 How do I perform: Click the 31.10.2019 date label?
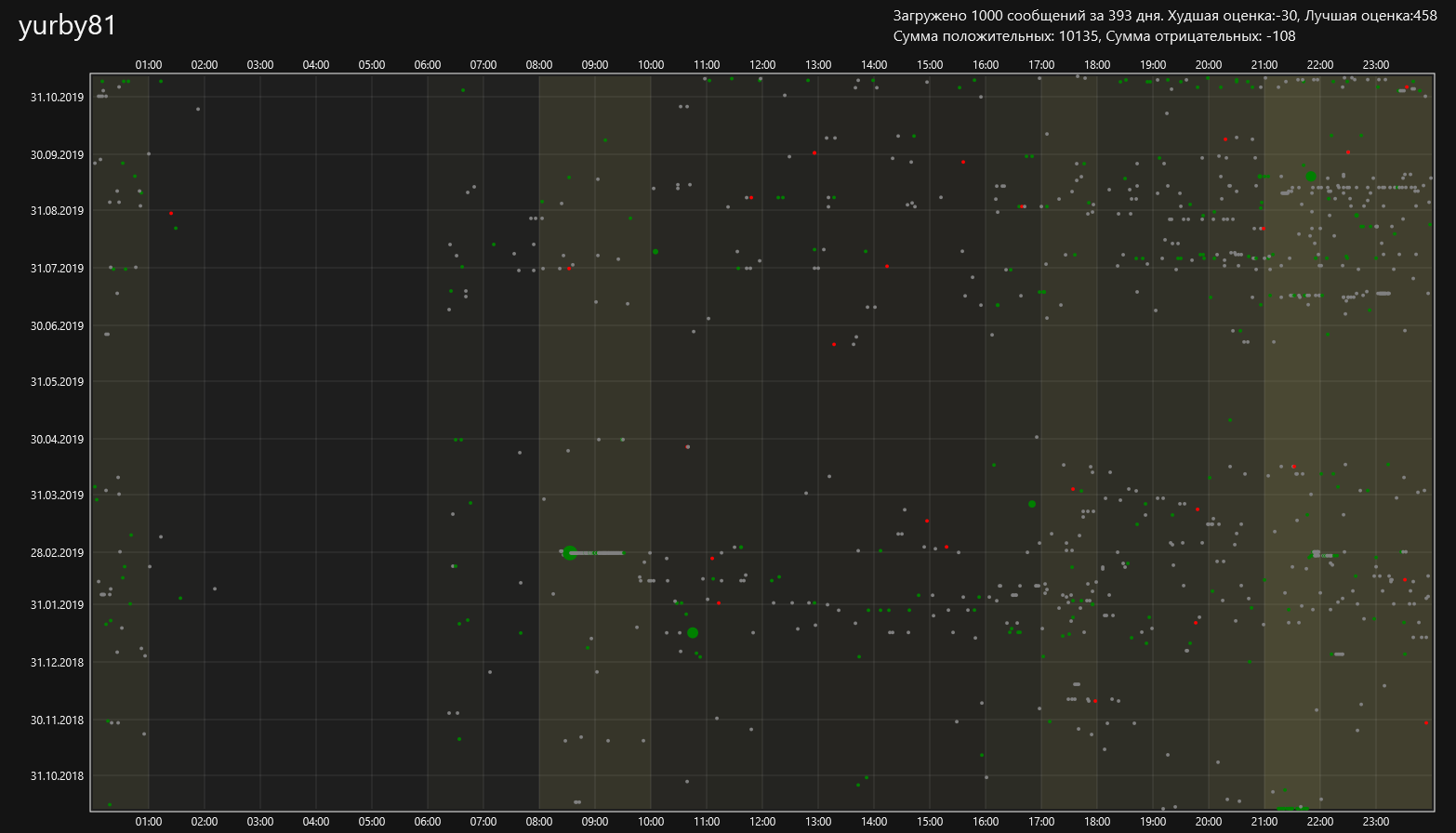point(57,98)
